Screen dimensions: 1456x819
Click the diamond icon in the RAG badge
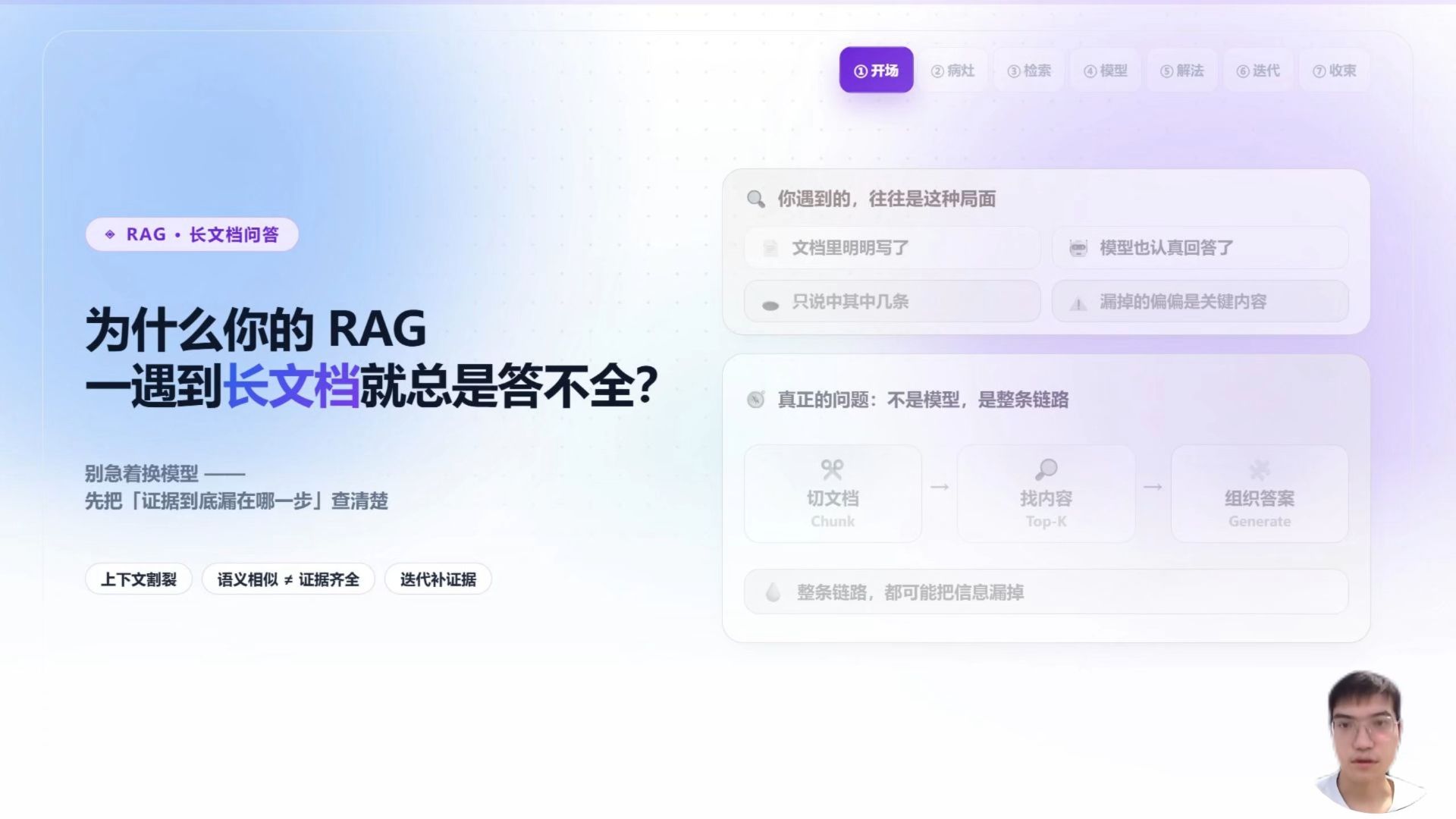(110, 234)
